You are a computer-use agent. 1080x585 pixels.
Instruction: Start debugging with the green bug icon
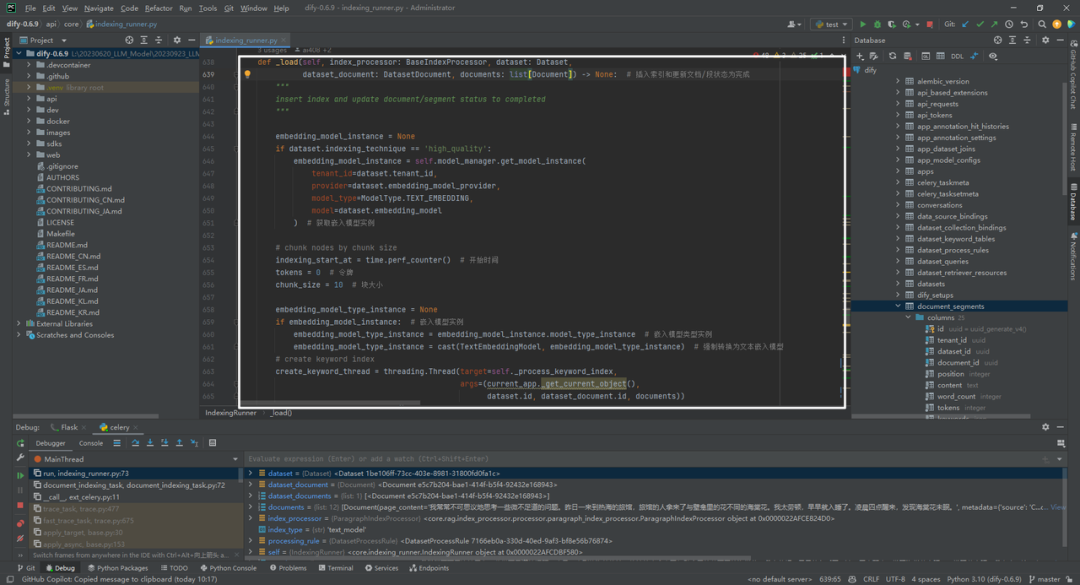coord(877,24)
